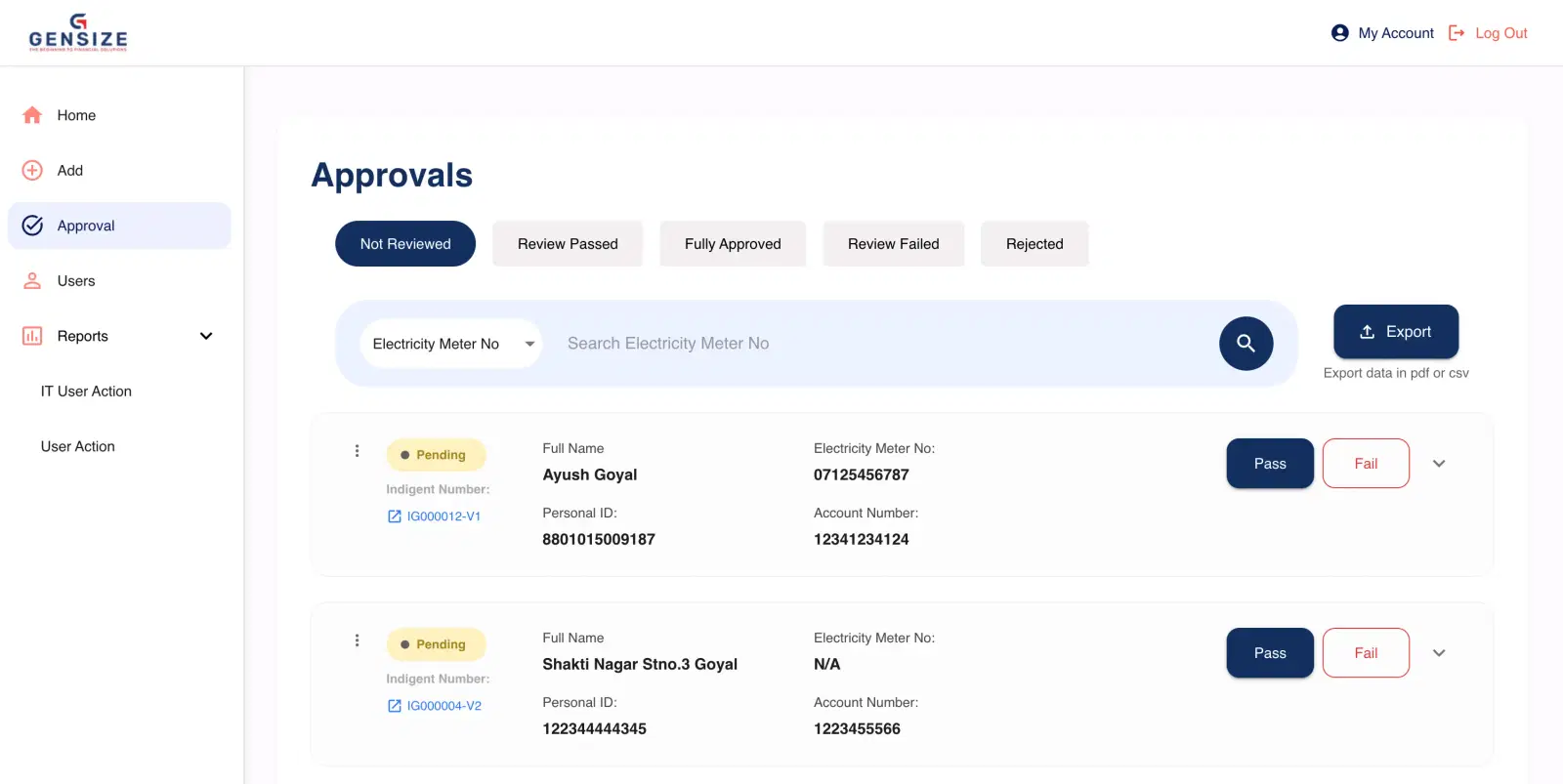Open User Action report

tap(78, 446)
